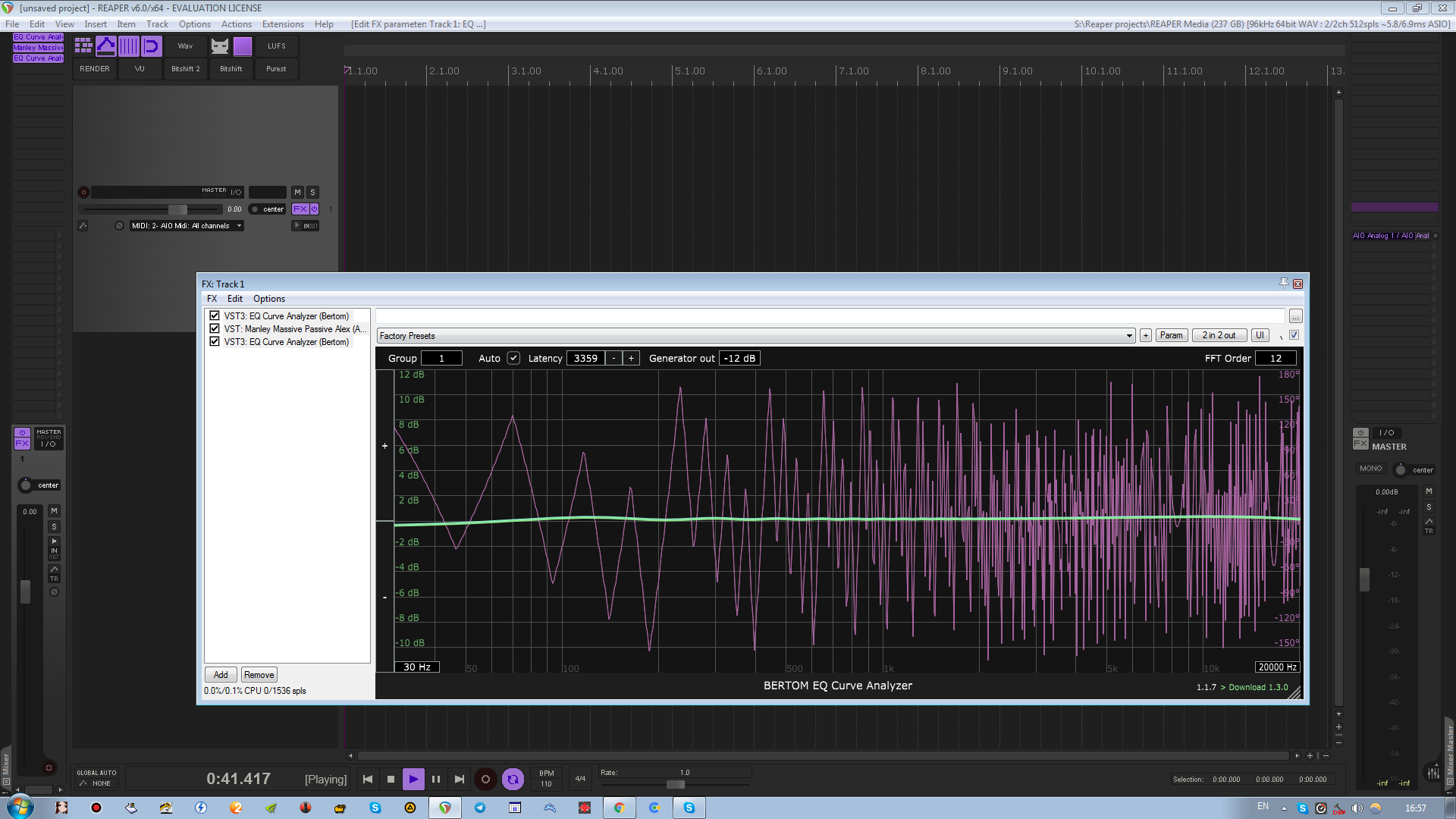Open the Extensions menu

[x=283, y=24]
